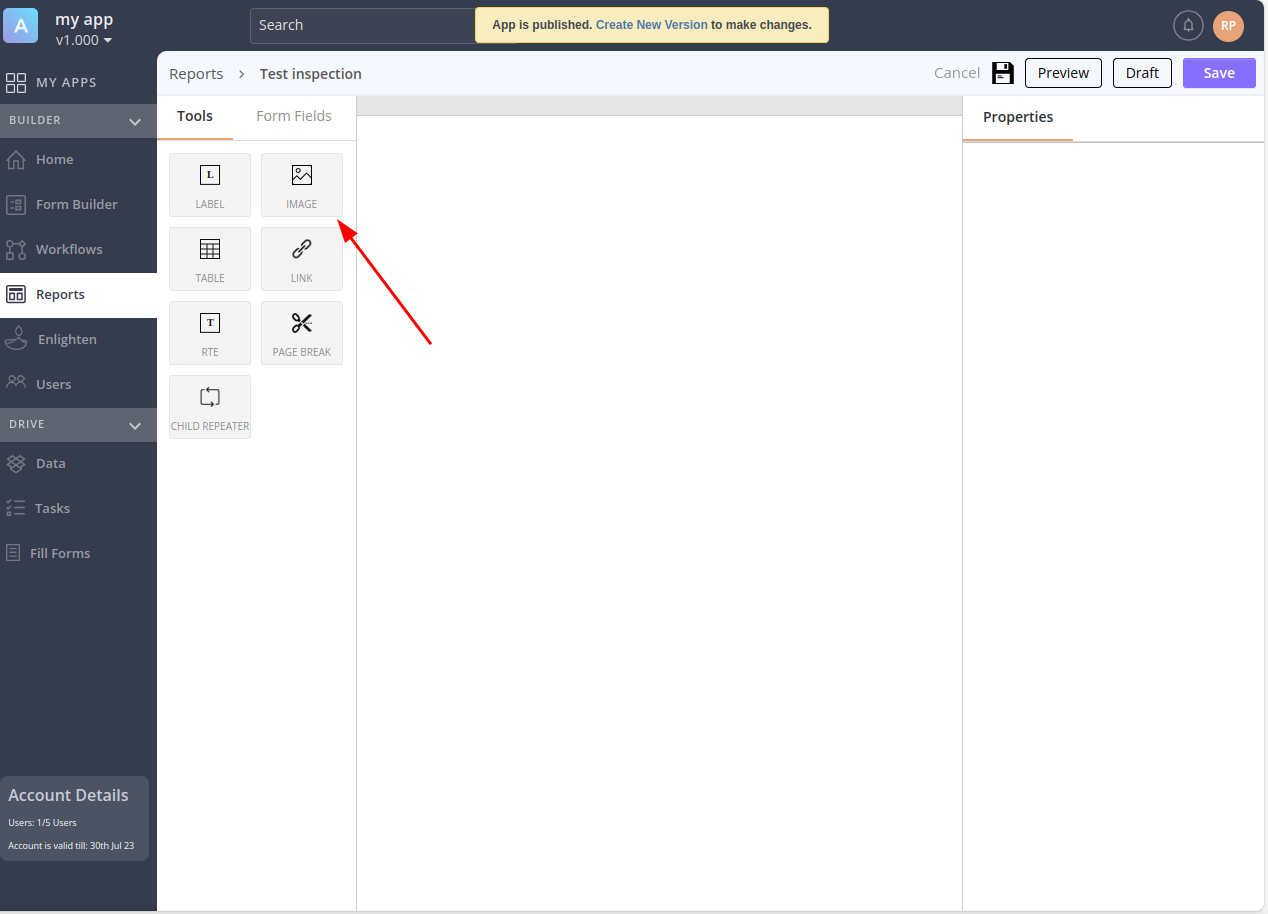Pick the Child Repeater tool
Viewport: 1268px width, 914px height.
210,407
